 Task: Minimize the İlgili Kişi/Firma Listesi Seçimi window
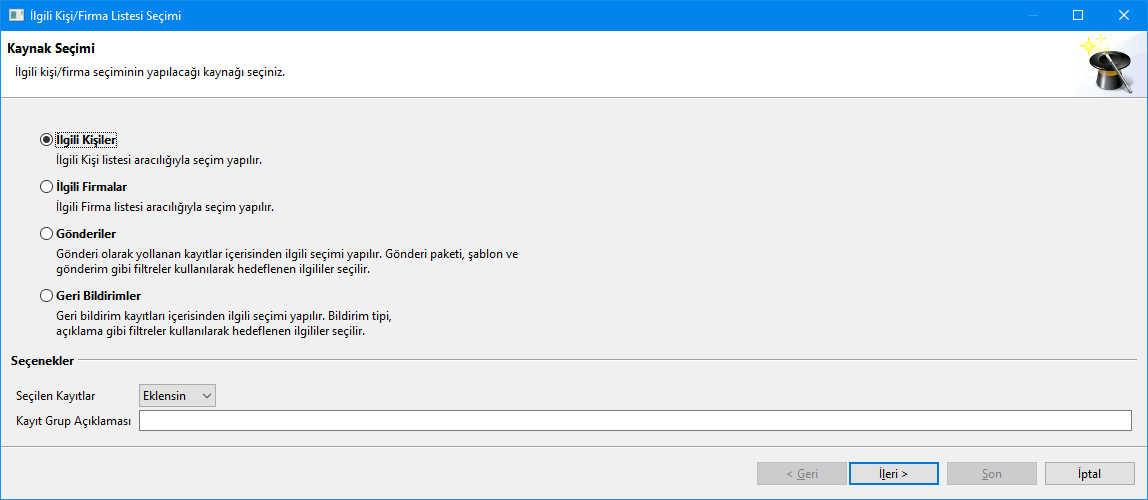(1031, 16)
